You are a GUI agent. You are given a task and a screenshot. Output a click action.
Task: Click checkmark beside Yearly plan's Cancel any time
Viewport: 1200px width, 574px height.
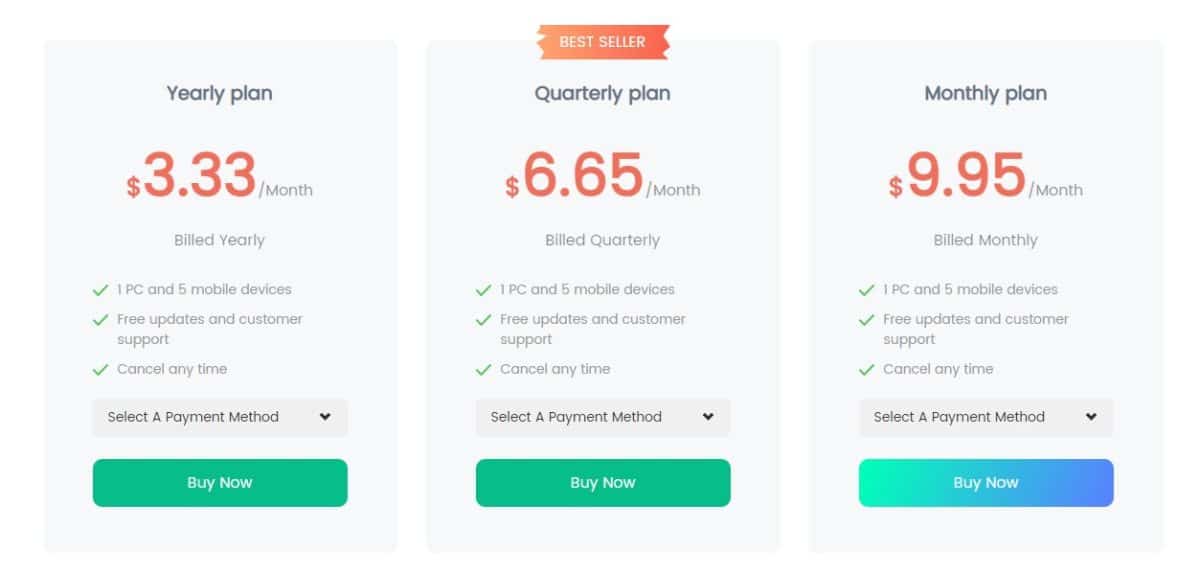click(x=100, y=370)
